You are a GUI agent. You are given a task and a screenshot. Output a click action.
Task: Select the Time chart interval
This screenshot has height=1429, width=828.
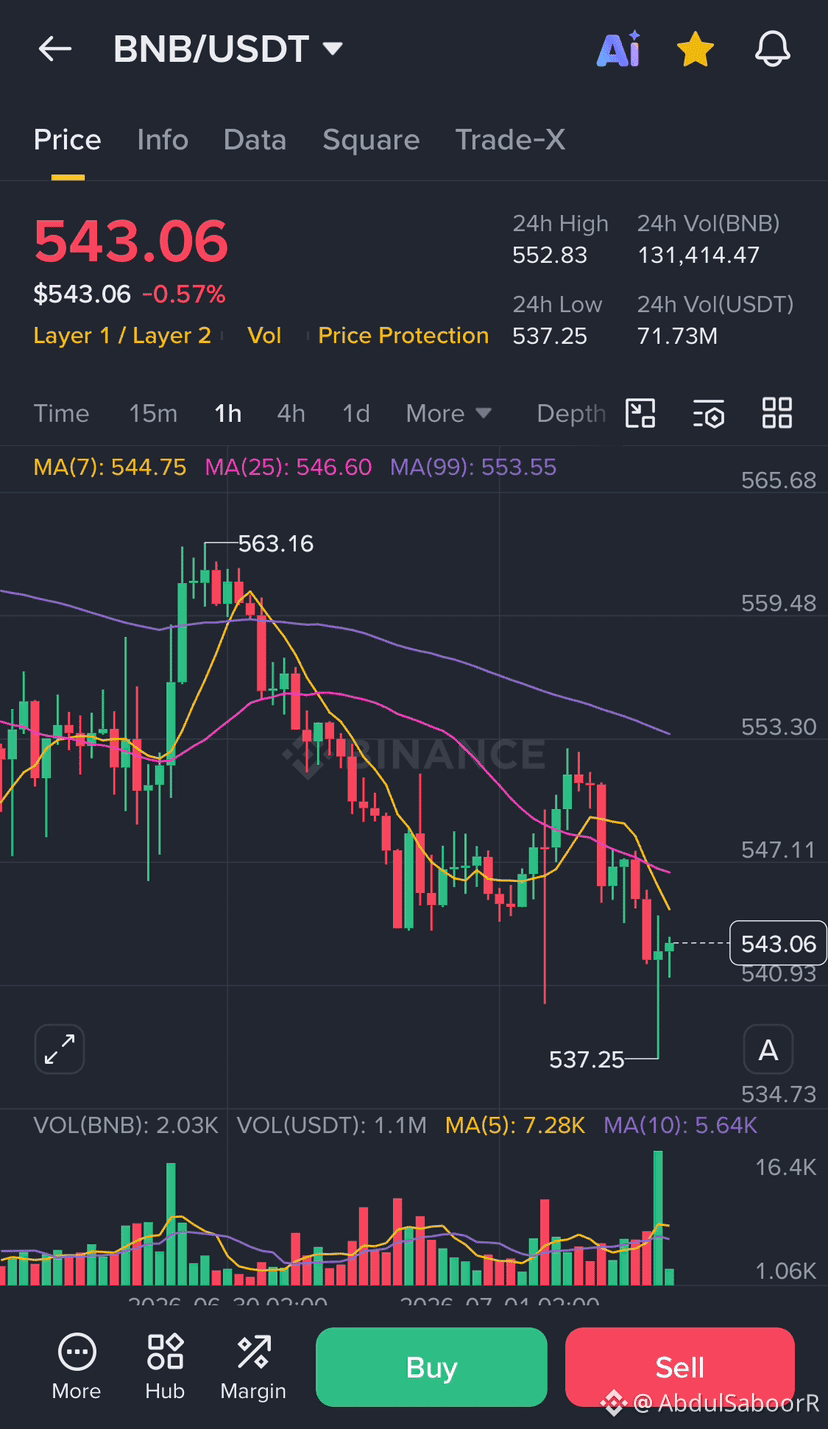(61, 414)
